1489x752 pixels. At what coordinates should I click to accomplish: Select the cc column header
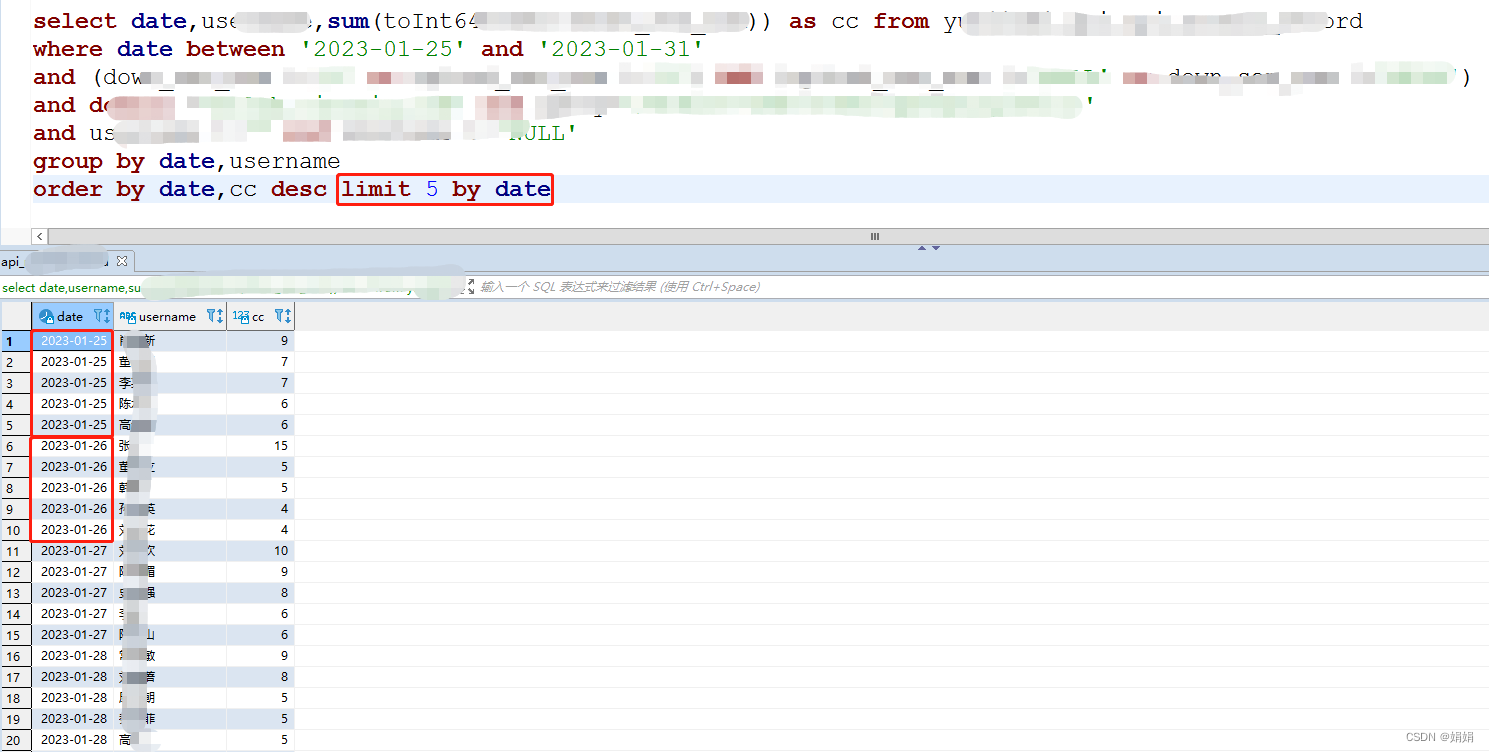pyautogui.click(x=261, y=316)
